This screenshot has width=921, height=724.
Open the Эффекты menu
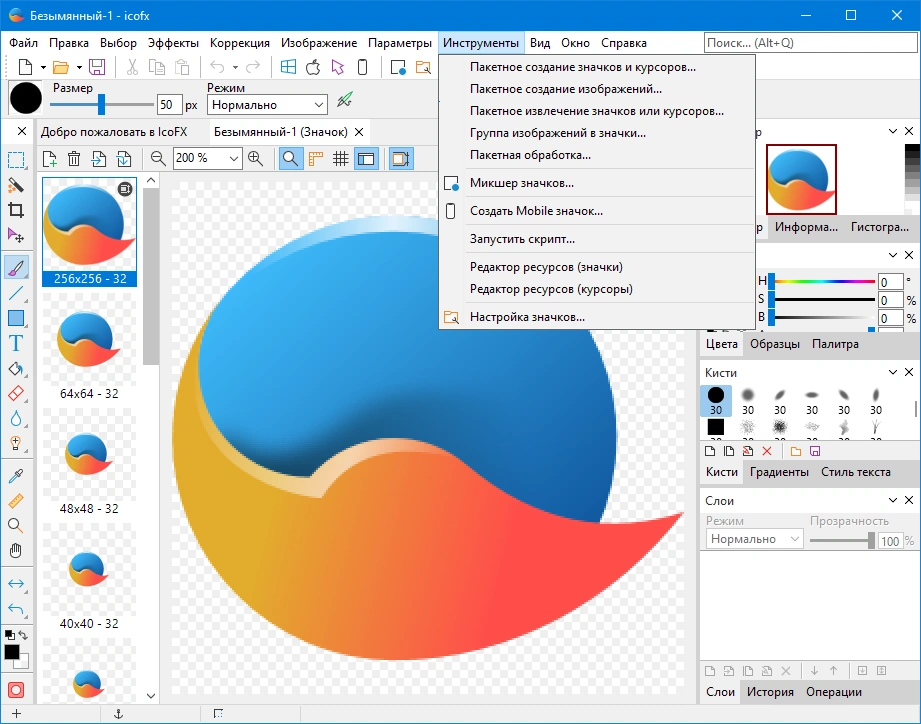[173, 43]
